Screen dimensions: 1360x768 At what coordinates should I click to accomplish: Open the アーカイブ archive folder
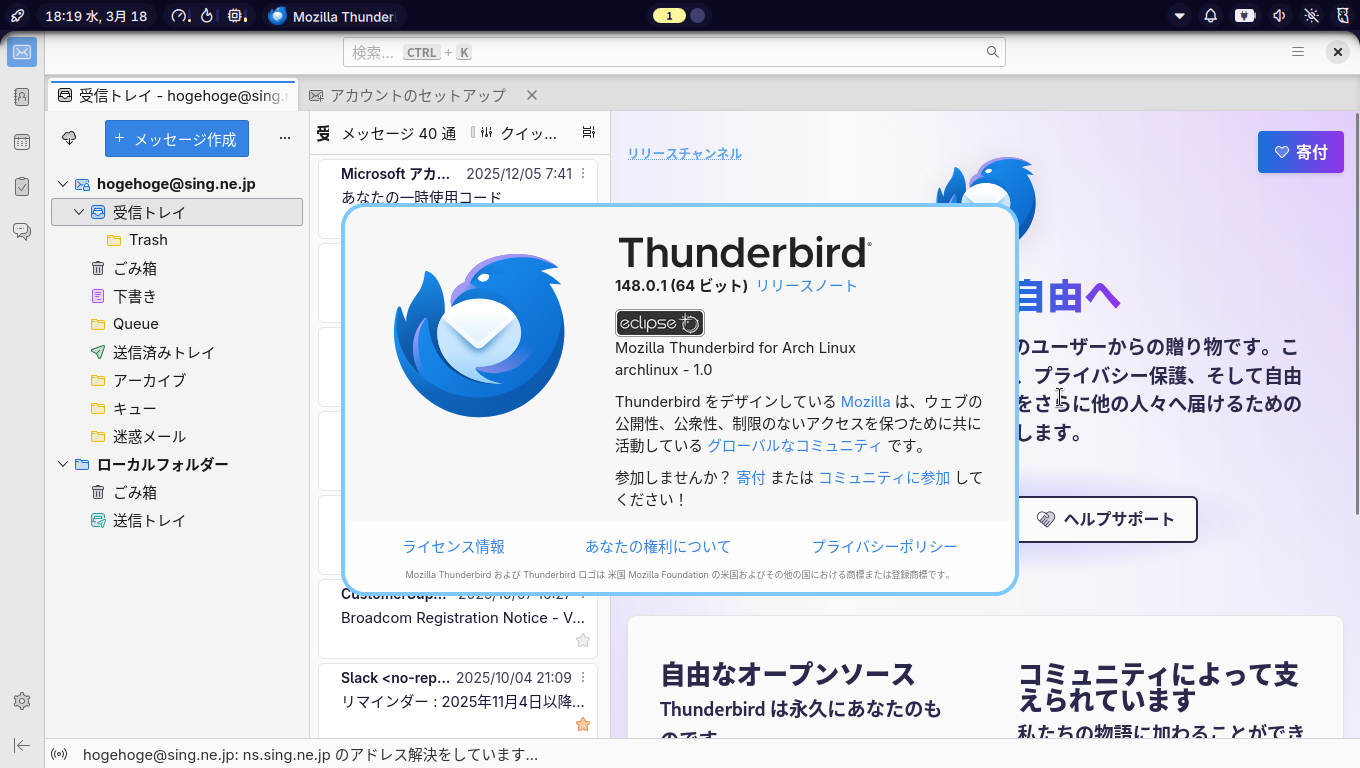click(x=177, y=380)
